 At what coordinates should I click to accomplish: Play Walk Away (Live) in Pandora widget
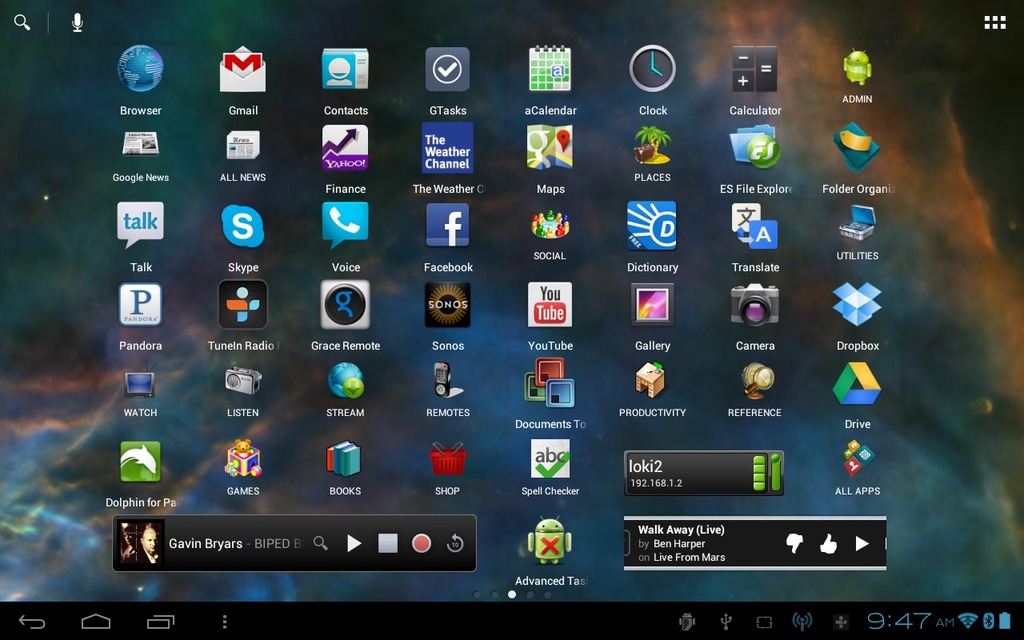click(862, 543)
